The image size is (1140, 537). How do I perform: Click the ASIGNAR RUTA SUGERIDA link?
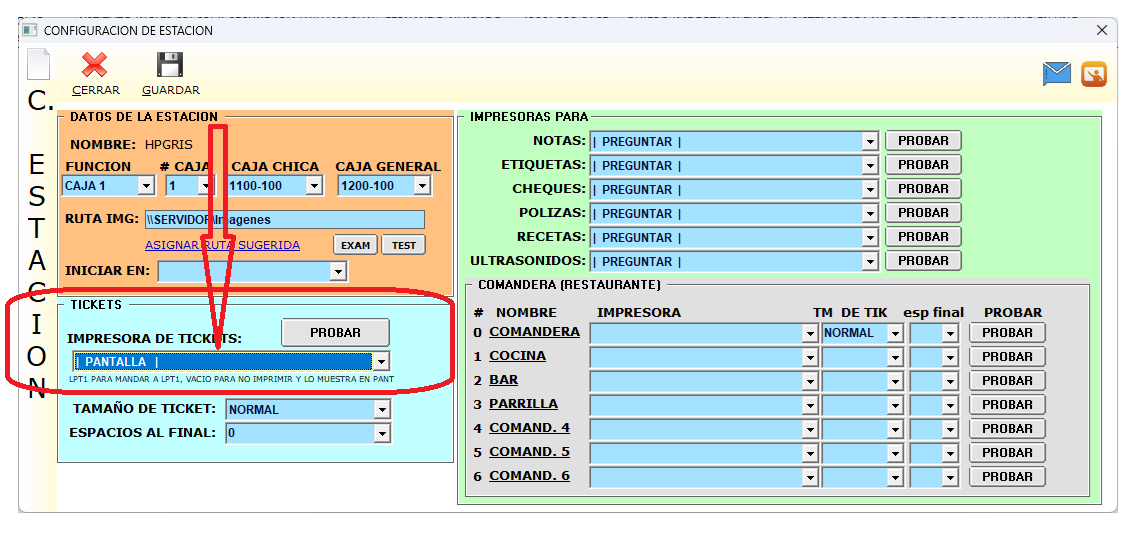(x=222, y=245)
